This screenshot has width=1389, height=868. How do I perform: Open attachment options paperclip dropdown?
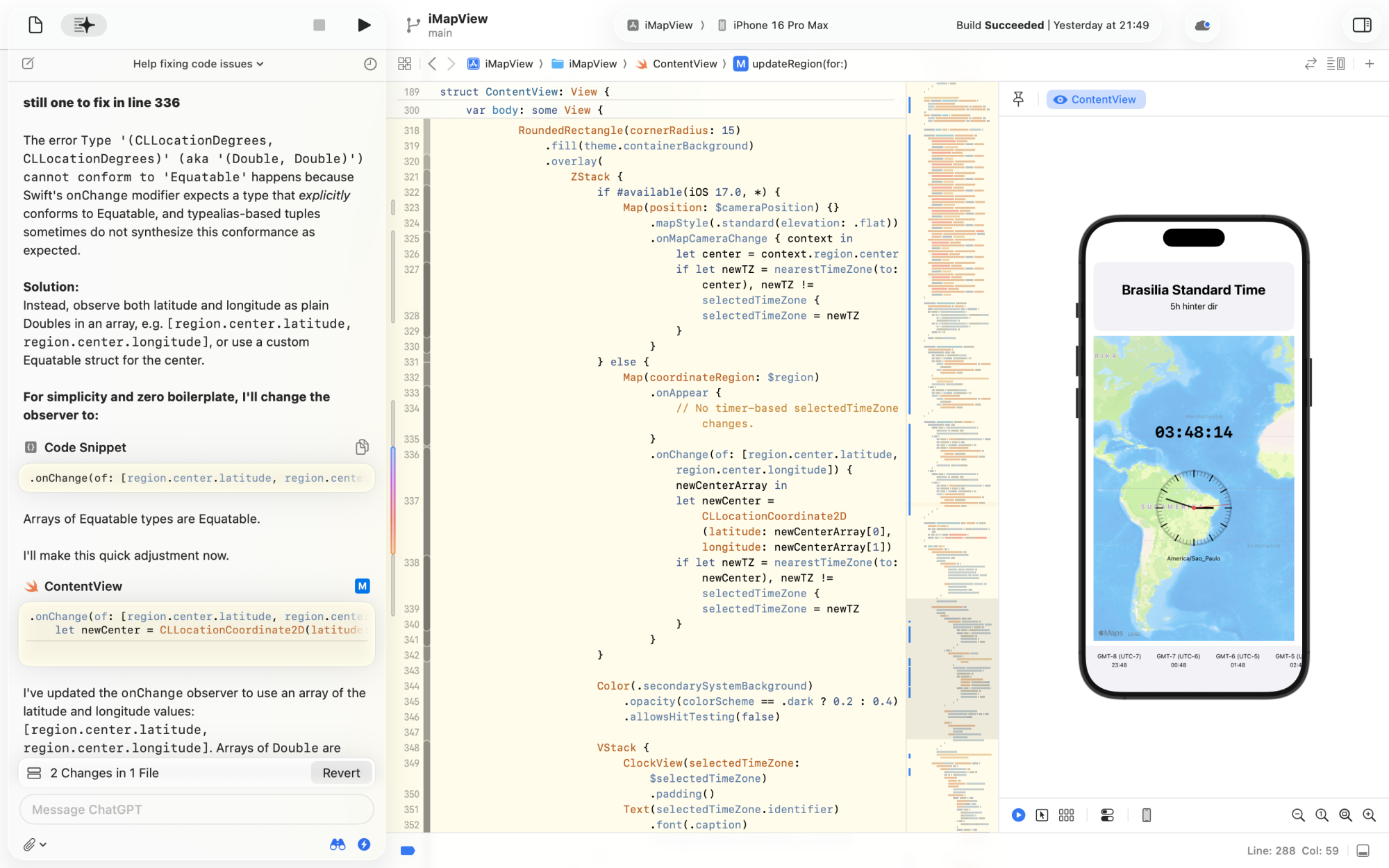click(x=33, y=844)
